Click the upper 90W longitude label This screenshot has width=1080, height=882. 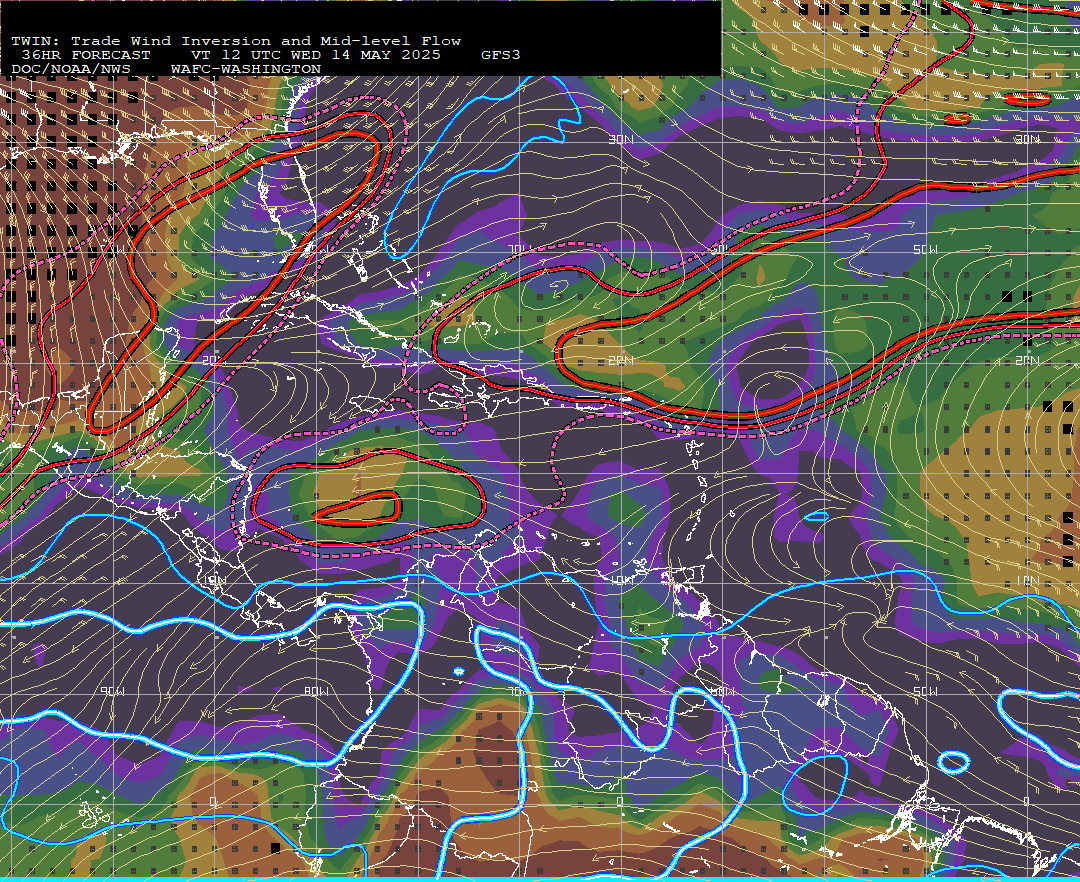pos(113,250)
